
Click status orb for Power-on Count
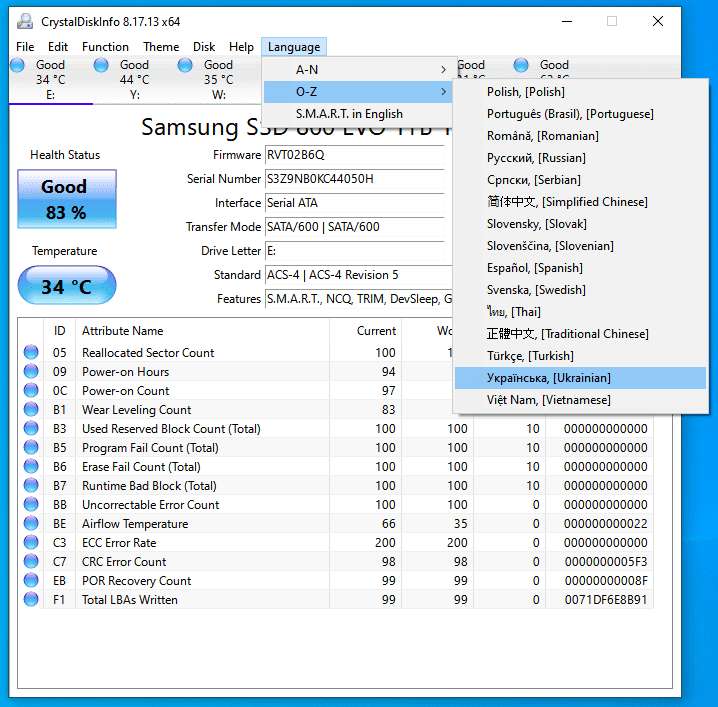pyautogui.click(x=31, y=390)
